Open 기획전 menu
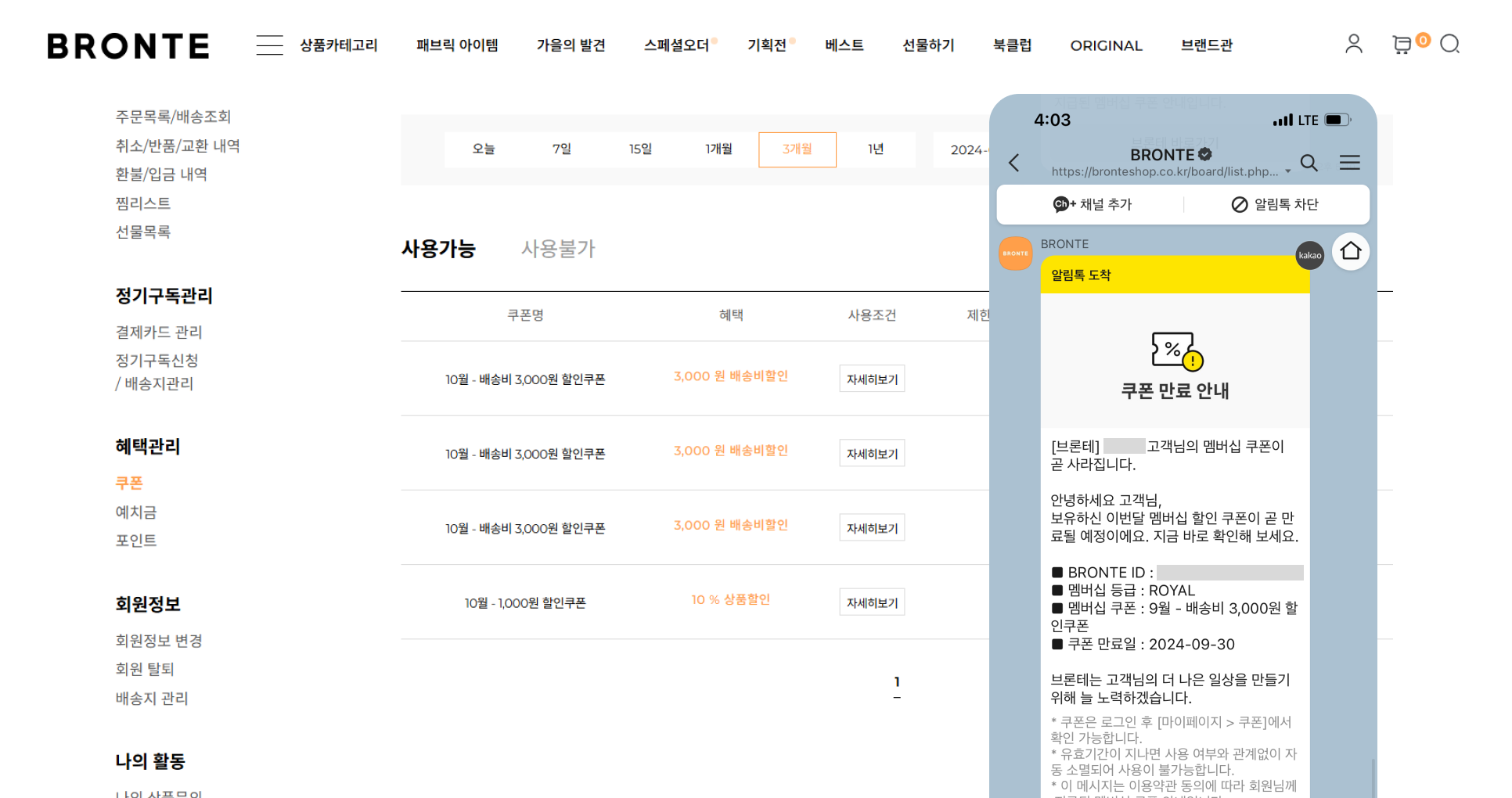The width and height of the screenshot is (1512, 798). [x=767, y=45]
